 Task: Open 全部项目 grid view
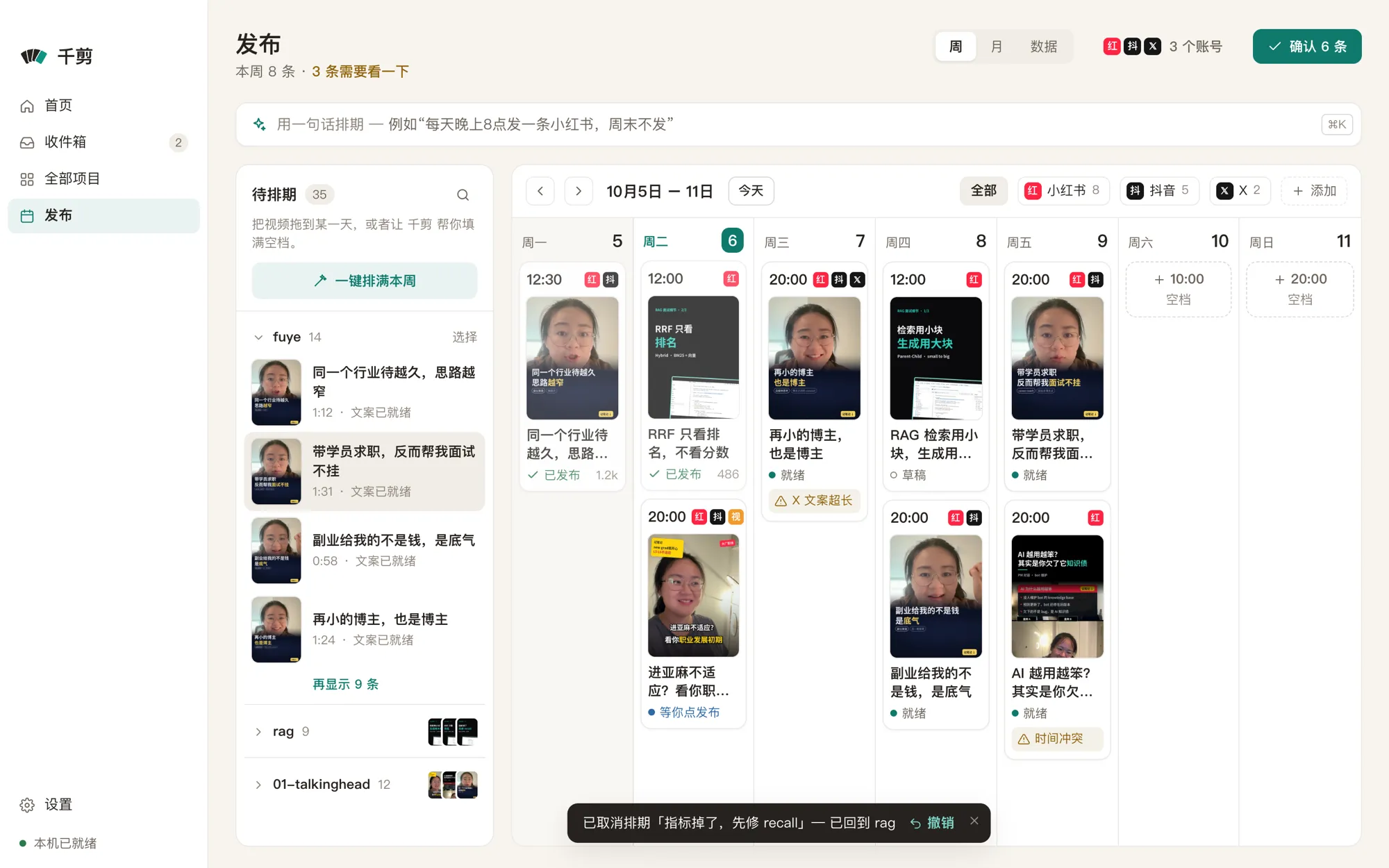(103, 179)
